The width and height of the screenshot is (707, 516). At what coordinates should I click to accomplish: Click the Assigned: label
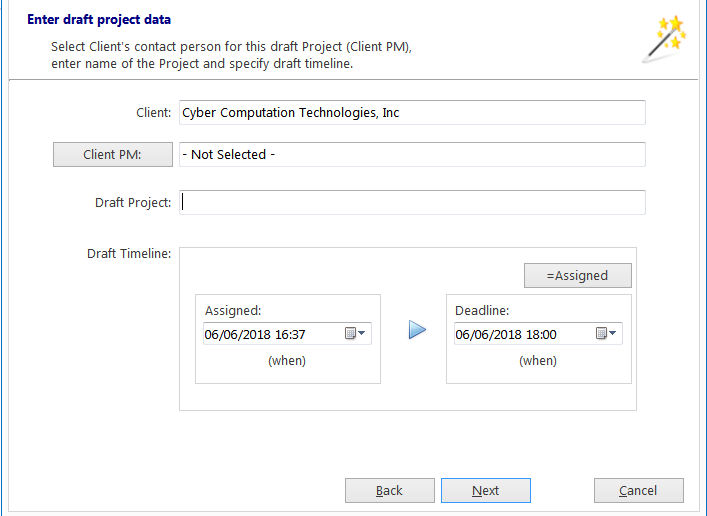(x=233, y=311)
